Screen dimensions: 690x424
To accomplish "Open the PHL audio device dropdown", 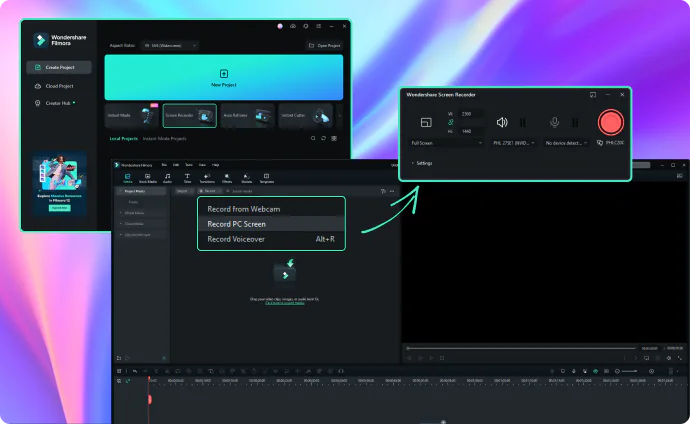I will pyautogui.click(x=514, y=143).
